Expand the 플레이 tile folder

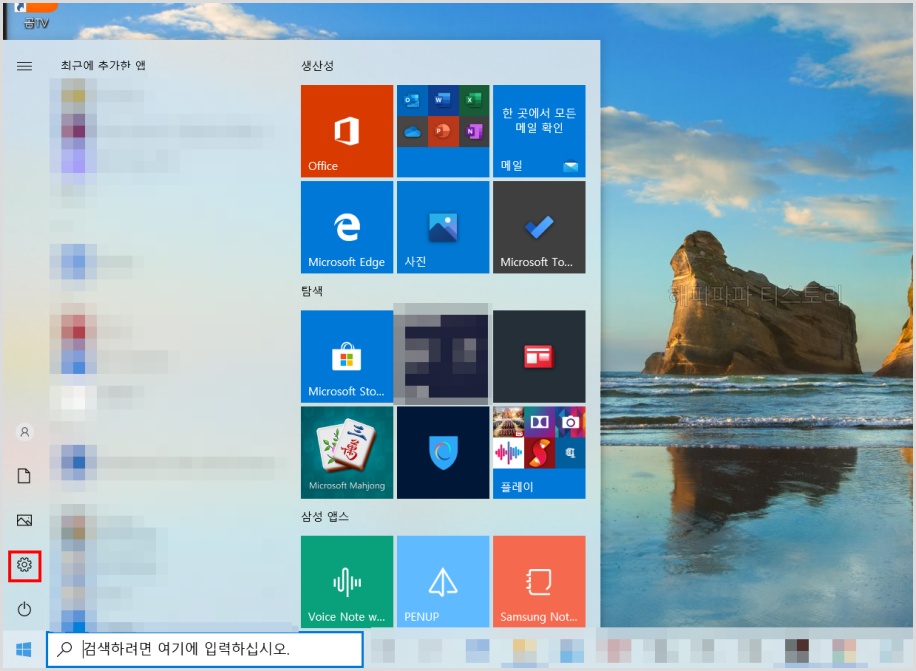click(x=539, y=453)
